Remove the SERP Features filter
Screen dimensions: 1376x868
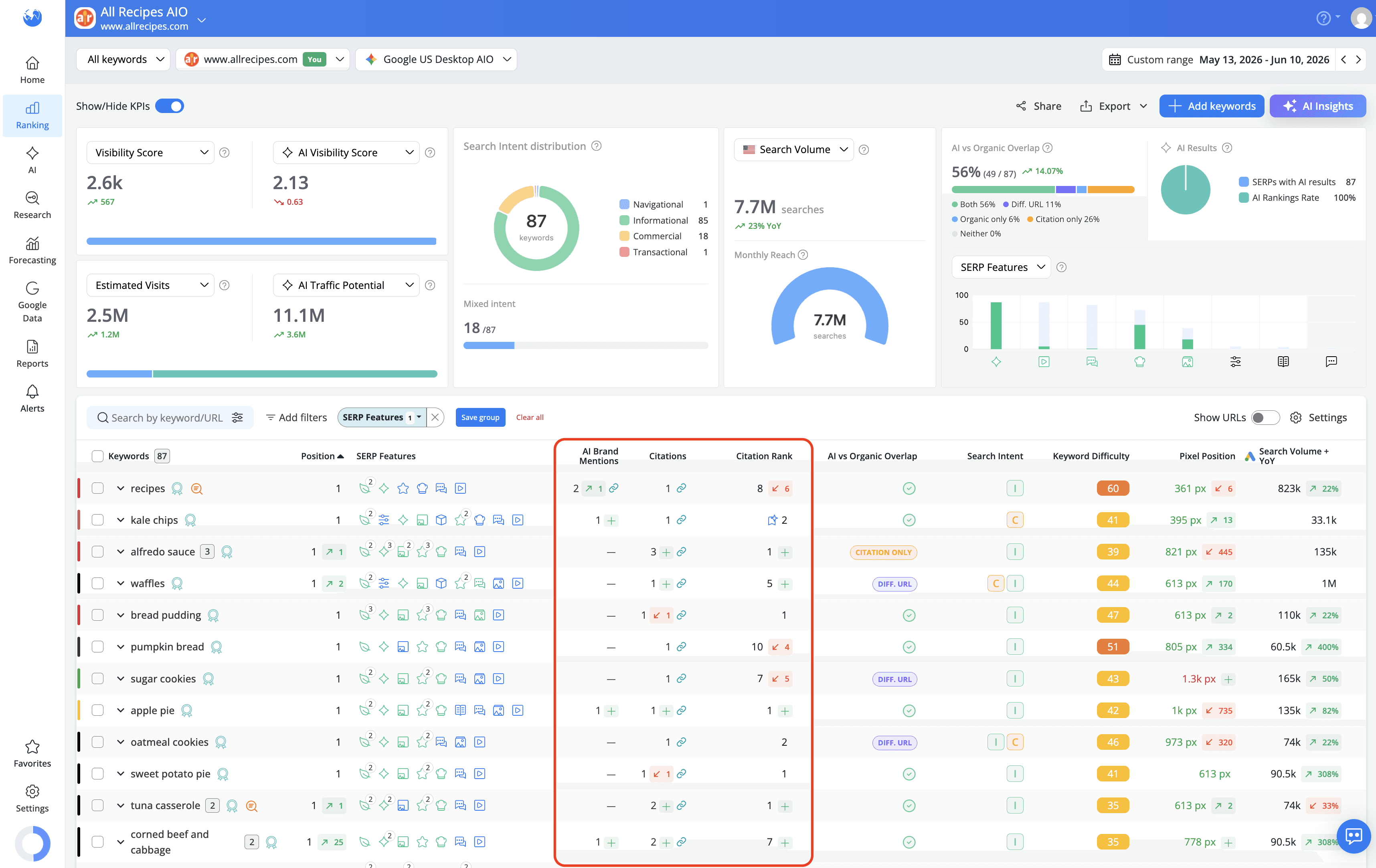[435, 418]
